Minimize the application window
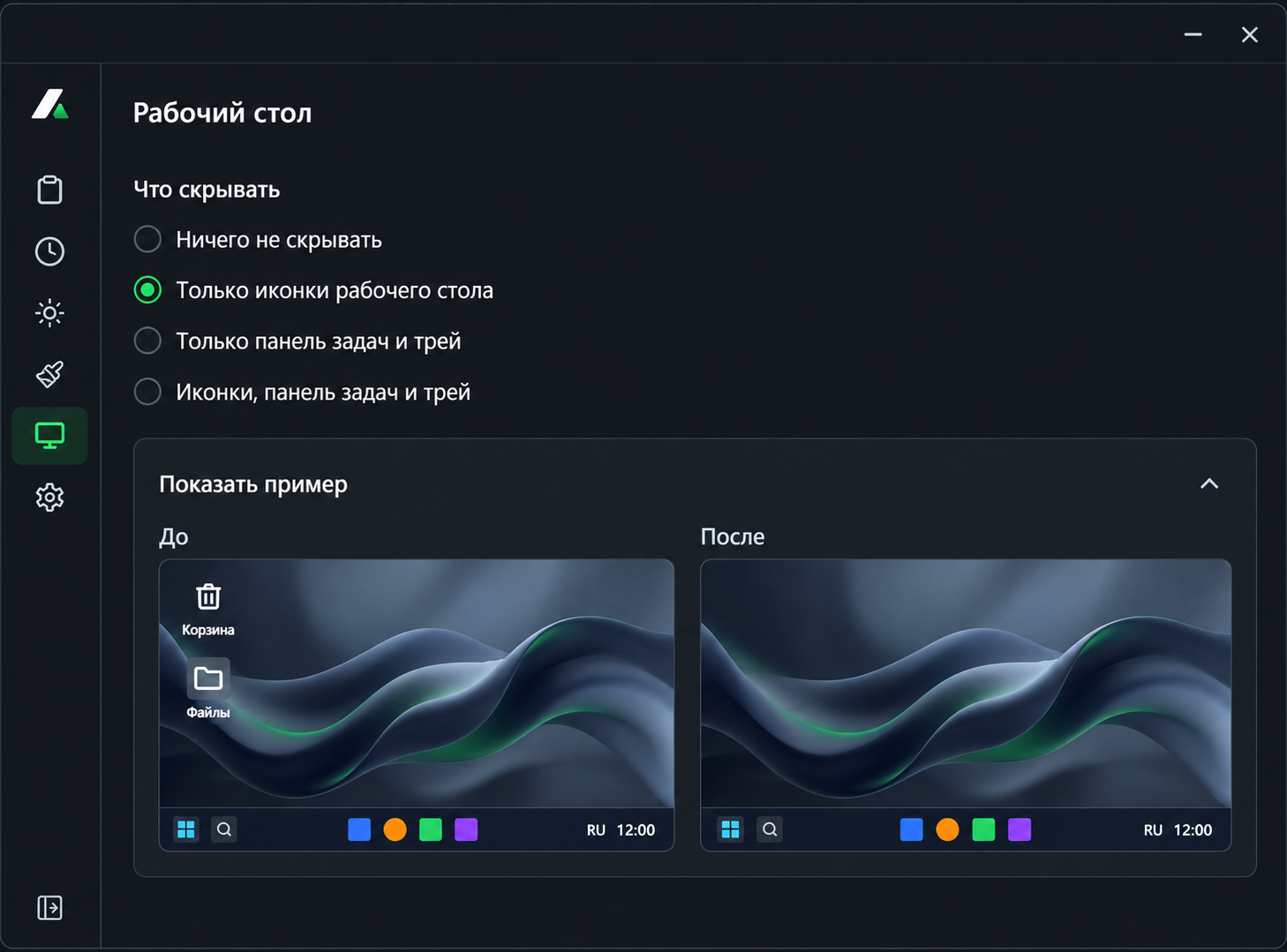The height and width of the screenshot is (952, 1287). 1193,34
